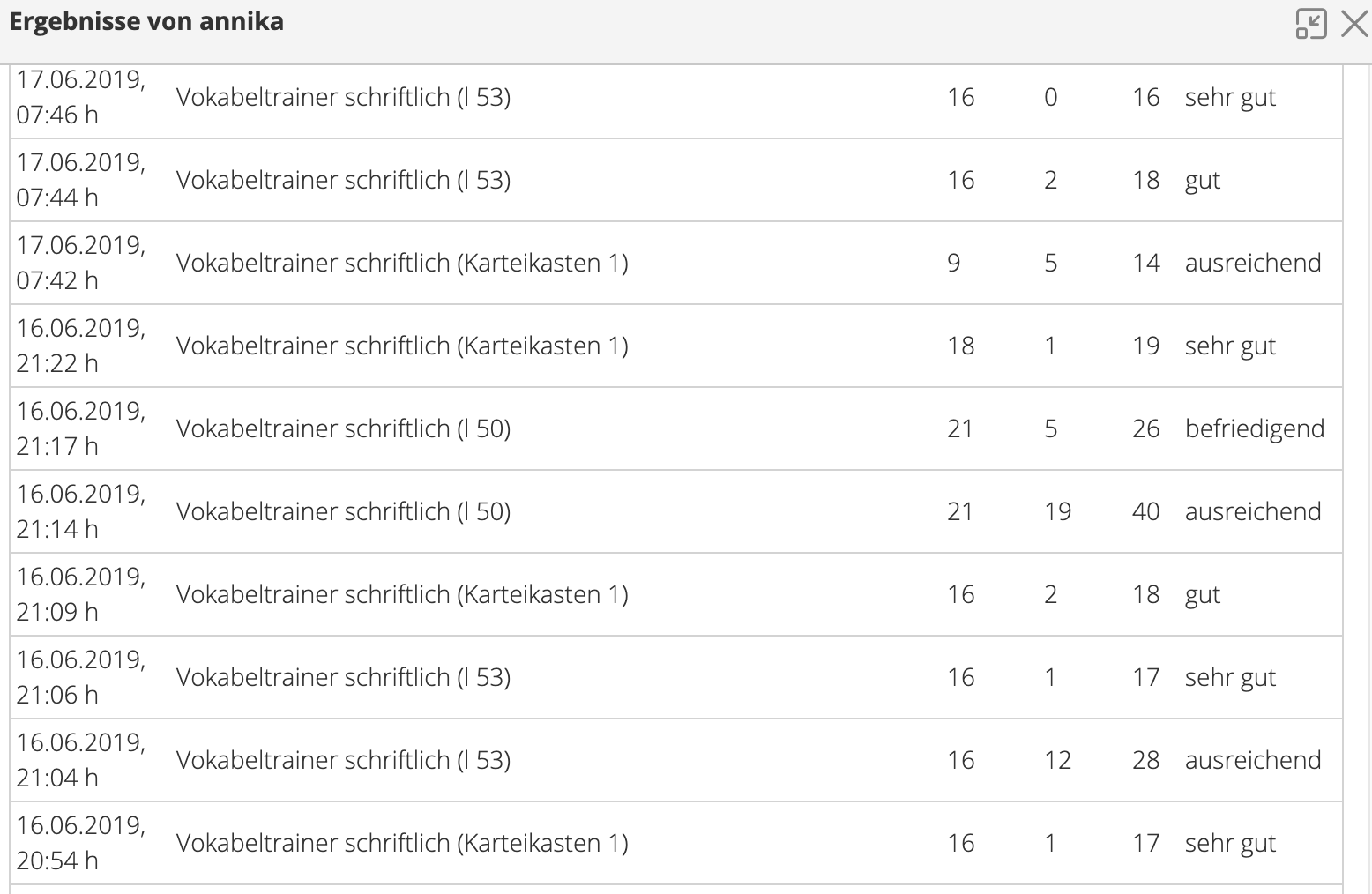The image size is (1372, 894).
Task: Select the 16.06.2019, 21:22 h result row
Action: point(676,346)
